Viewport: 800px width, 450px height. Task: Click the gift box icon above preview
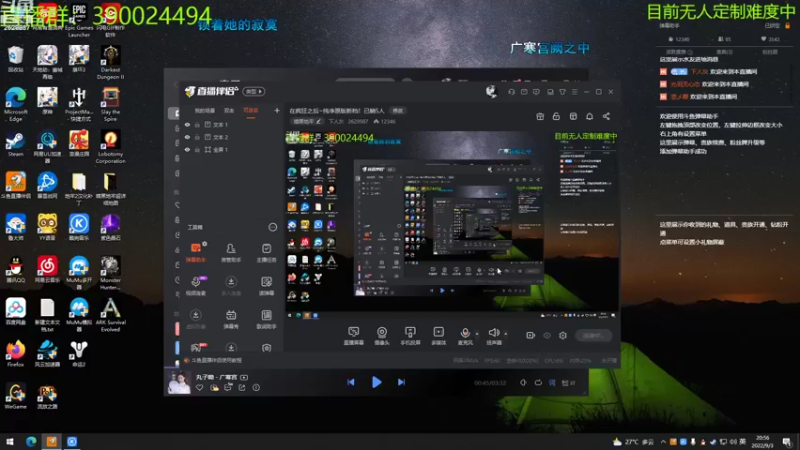(540, 116)
